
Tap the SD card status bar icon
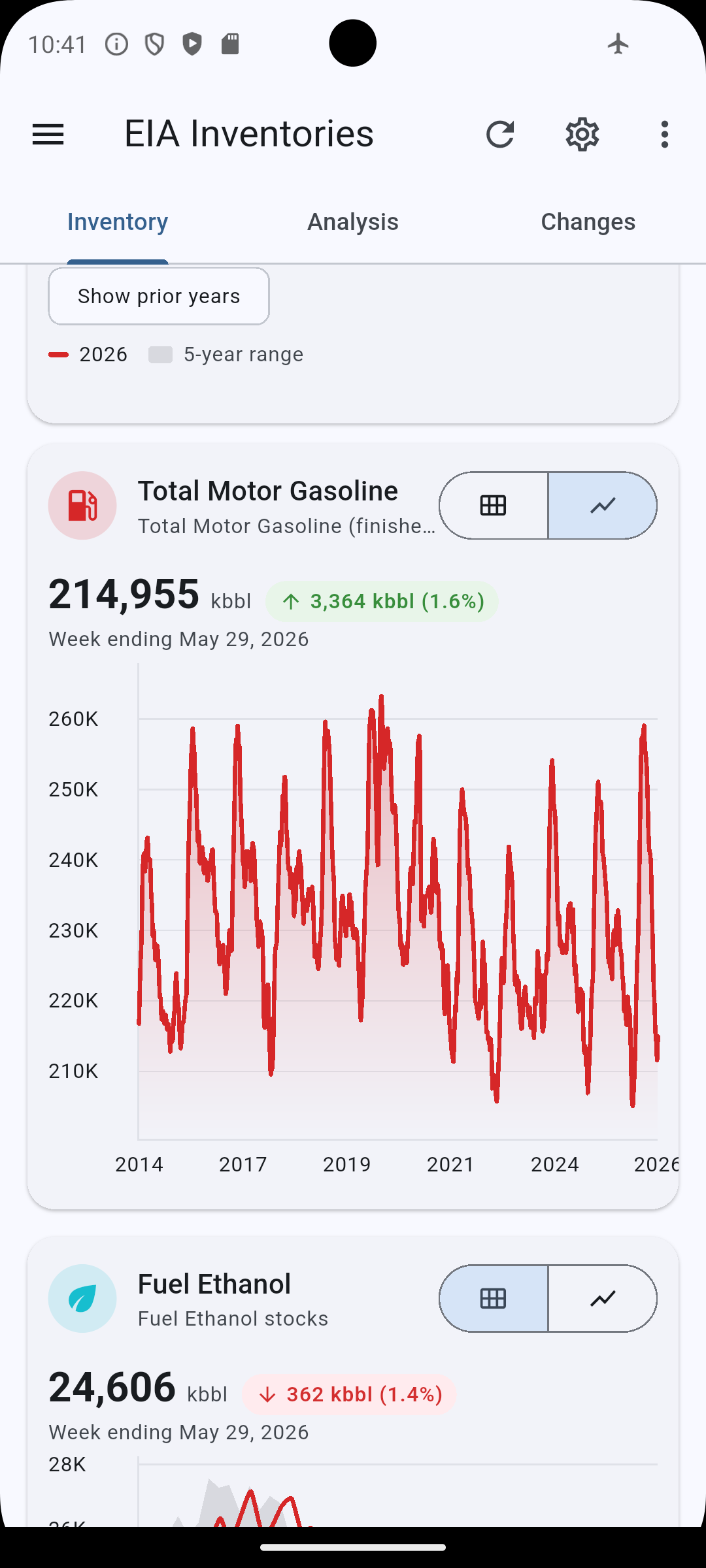[230, 44]
